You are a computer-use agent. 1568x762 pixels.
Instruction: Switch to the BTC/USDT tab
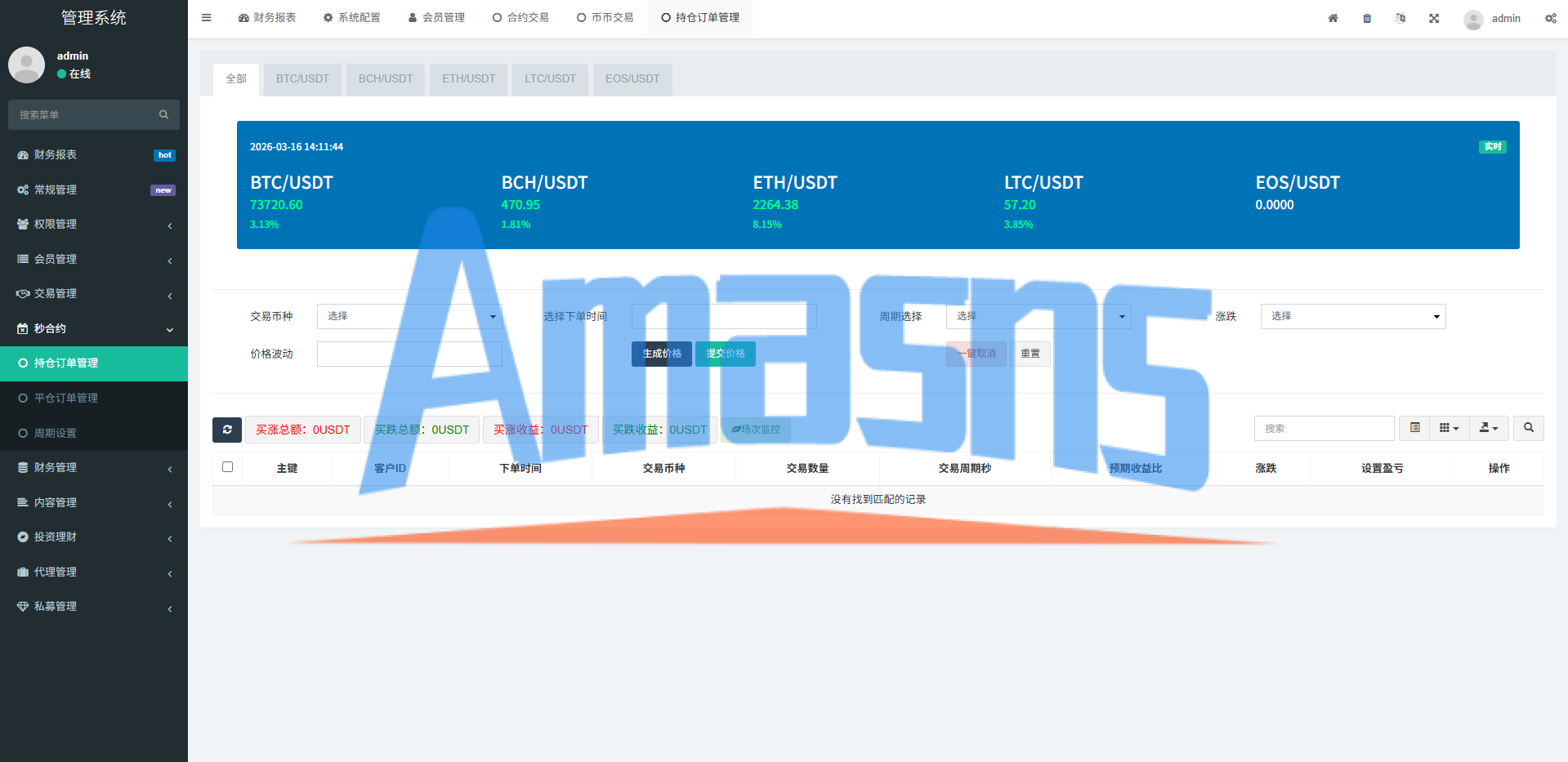point(302,79)
